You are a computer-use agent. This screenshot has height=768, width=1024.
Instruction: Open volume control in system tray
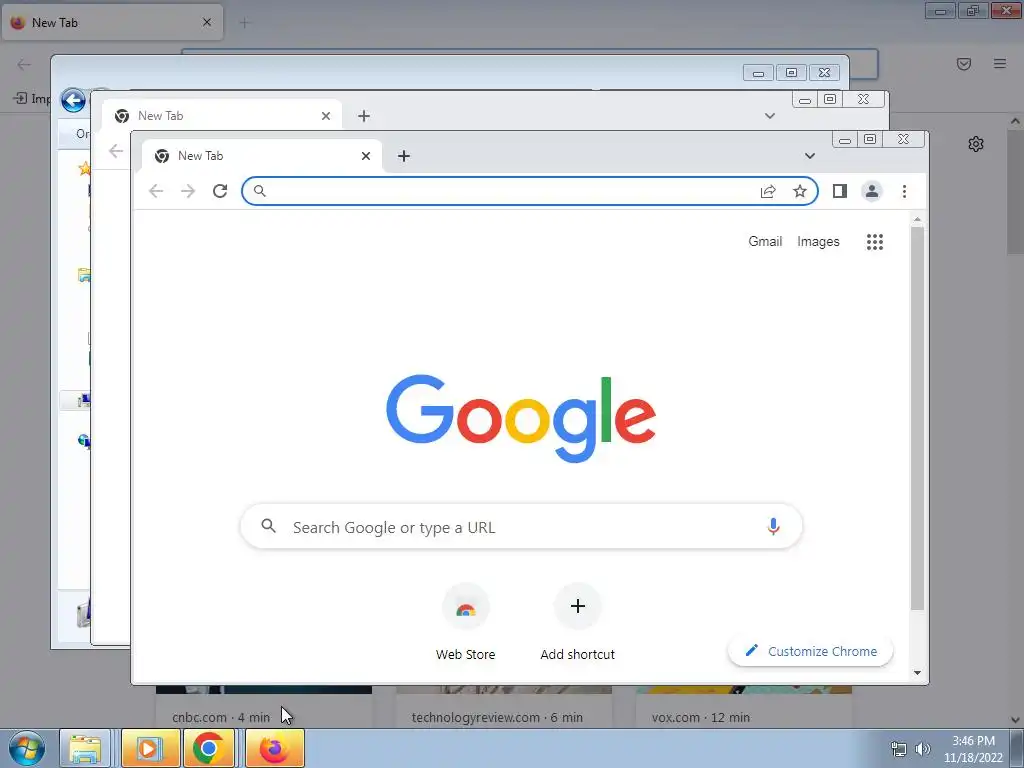click(923, 749)
